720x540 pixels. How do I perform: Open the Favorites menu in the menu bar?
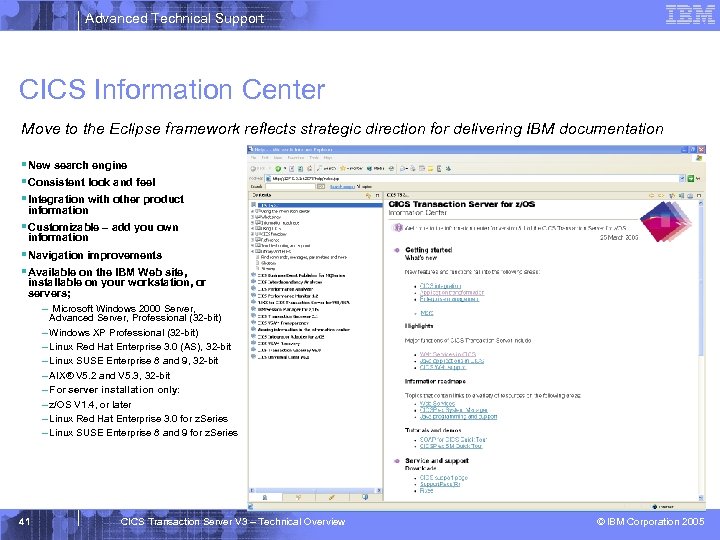click(296, 158)
